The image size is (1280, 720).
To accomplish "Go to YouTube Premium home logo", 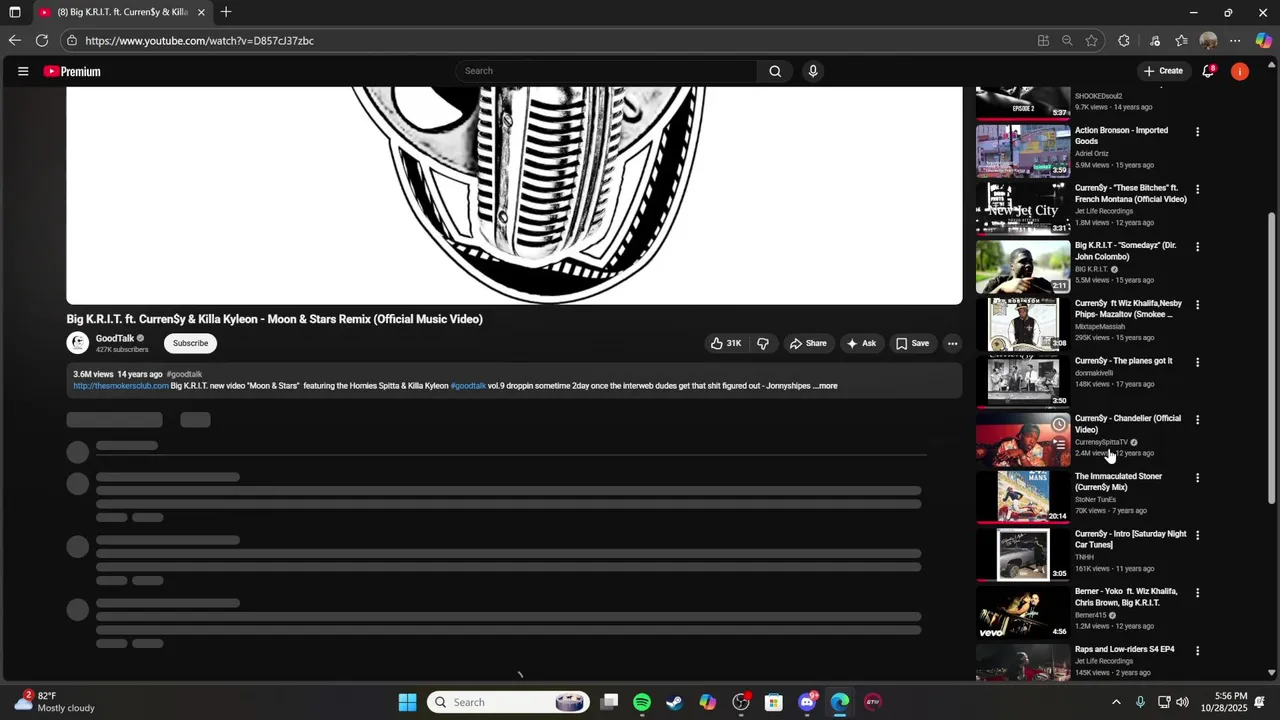I will pyautogui.click(x=72, y=71).
